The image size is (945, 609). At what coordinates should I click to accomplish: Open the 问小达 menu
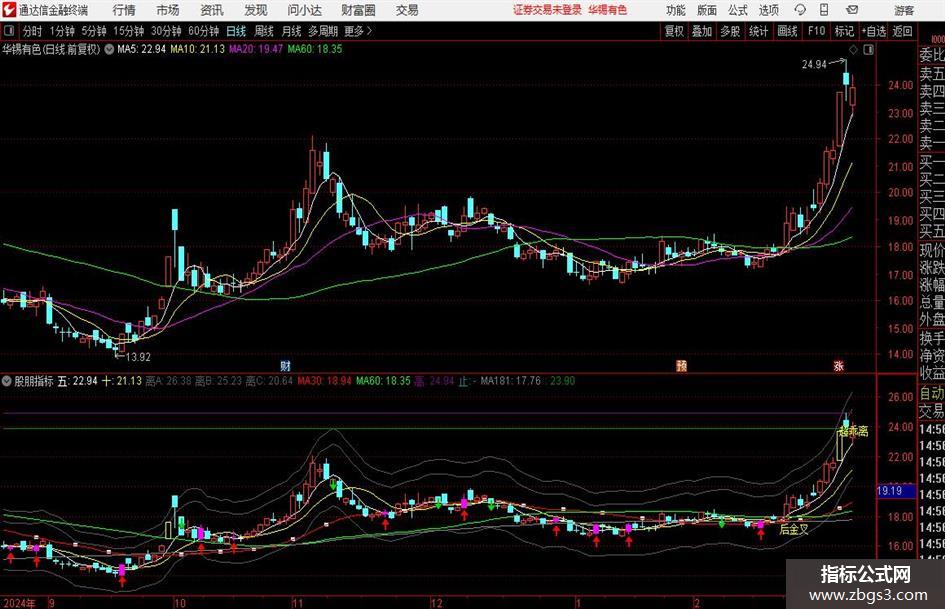click(x=304, y=10)
